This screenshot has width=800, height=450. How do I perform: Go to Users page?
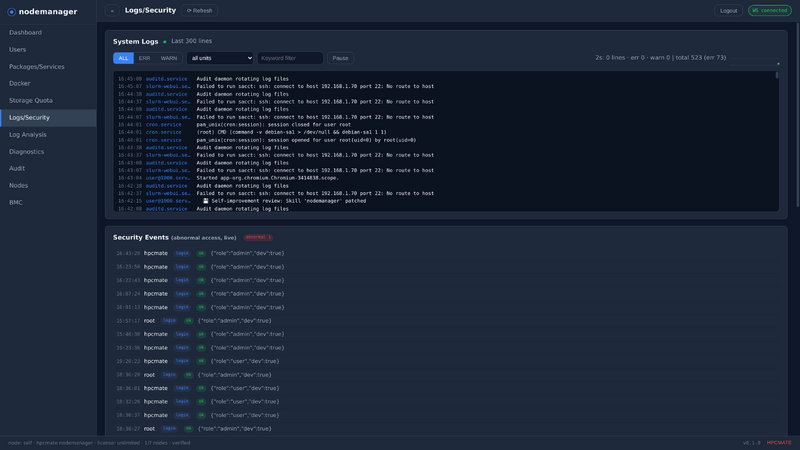[48, 49]
